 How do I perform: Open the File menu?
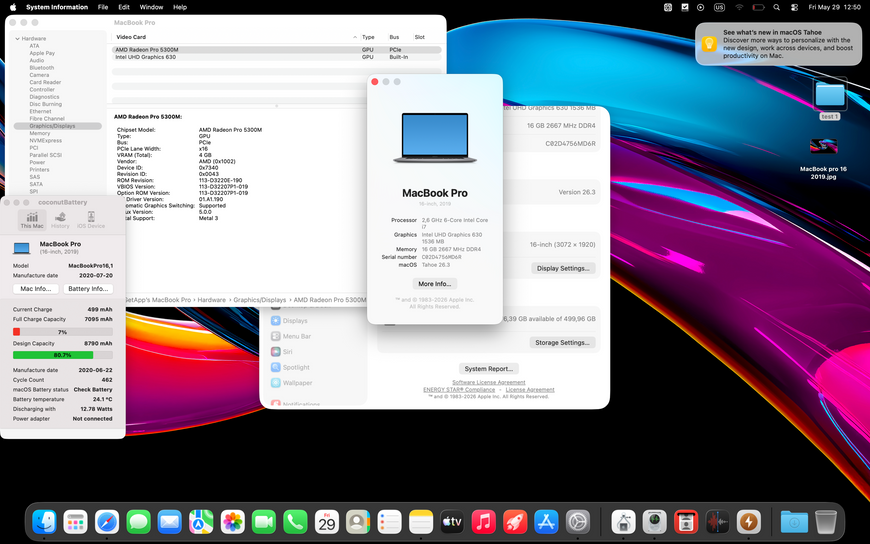(103, 7)
